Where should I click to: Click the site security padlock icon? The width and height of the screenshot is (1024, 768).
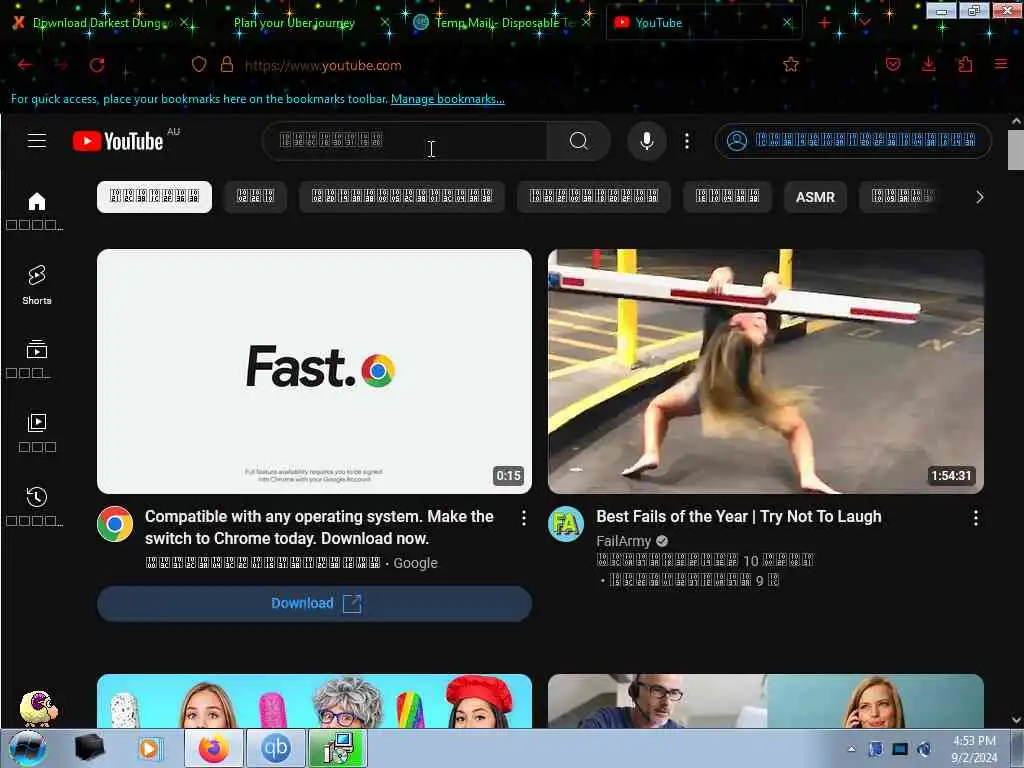click(x=227, y=65)
